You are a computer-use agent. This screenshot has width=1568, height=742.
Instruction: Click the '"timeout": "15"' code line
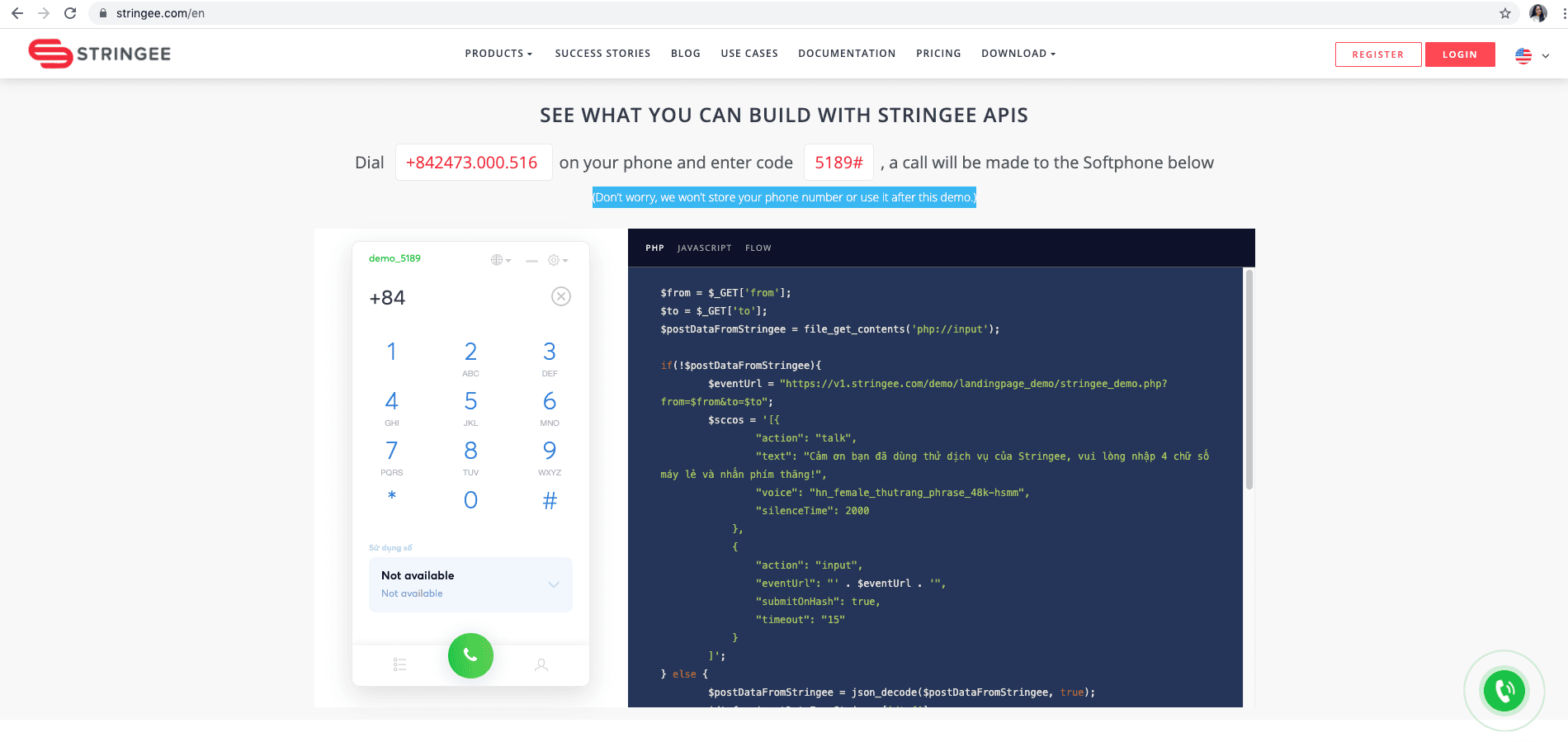tap(800, 620)
